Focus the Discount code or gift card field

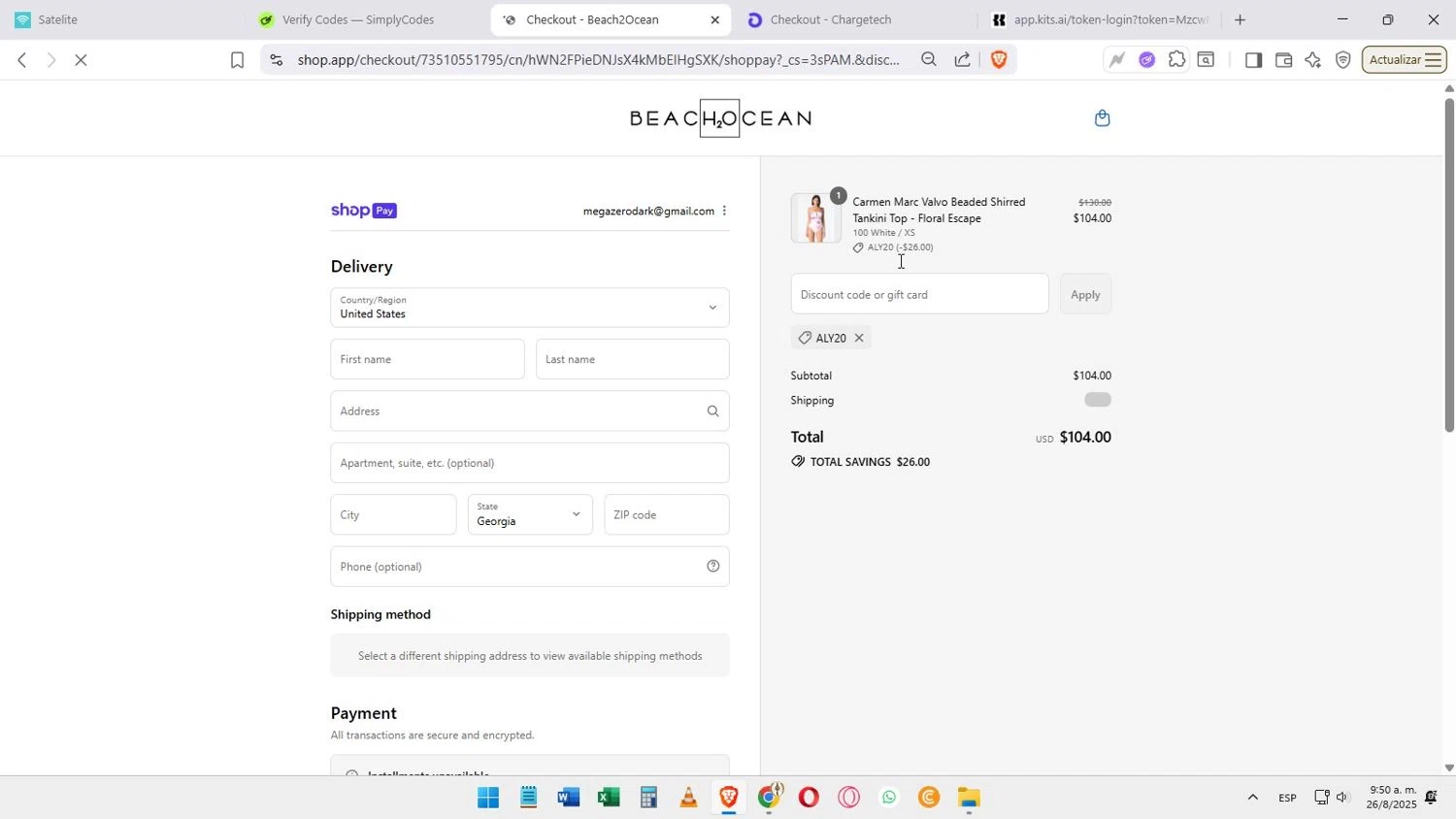pyautogui.click(x=919, y=294)
